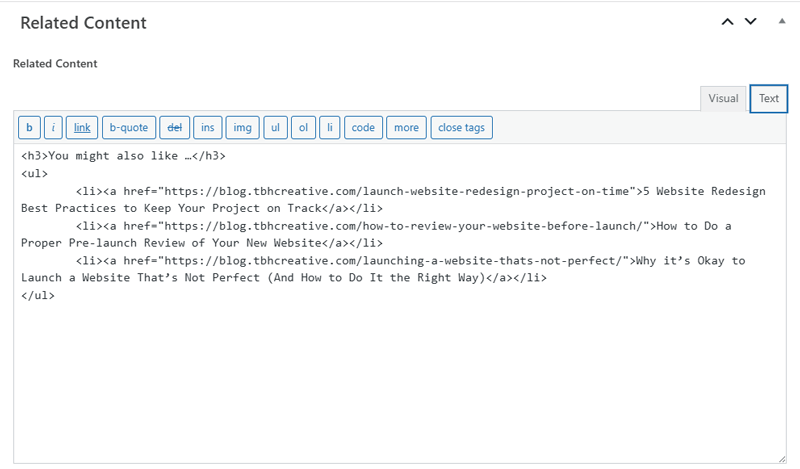800x469 pixels.
Task: Click the 'ol' ordered list button
Action: 303,128
